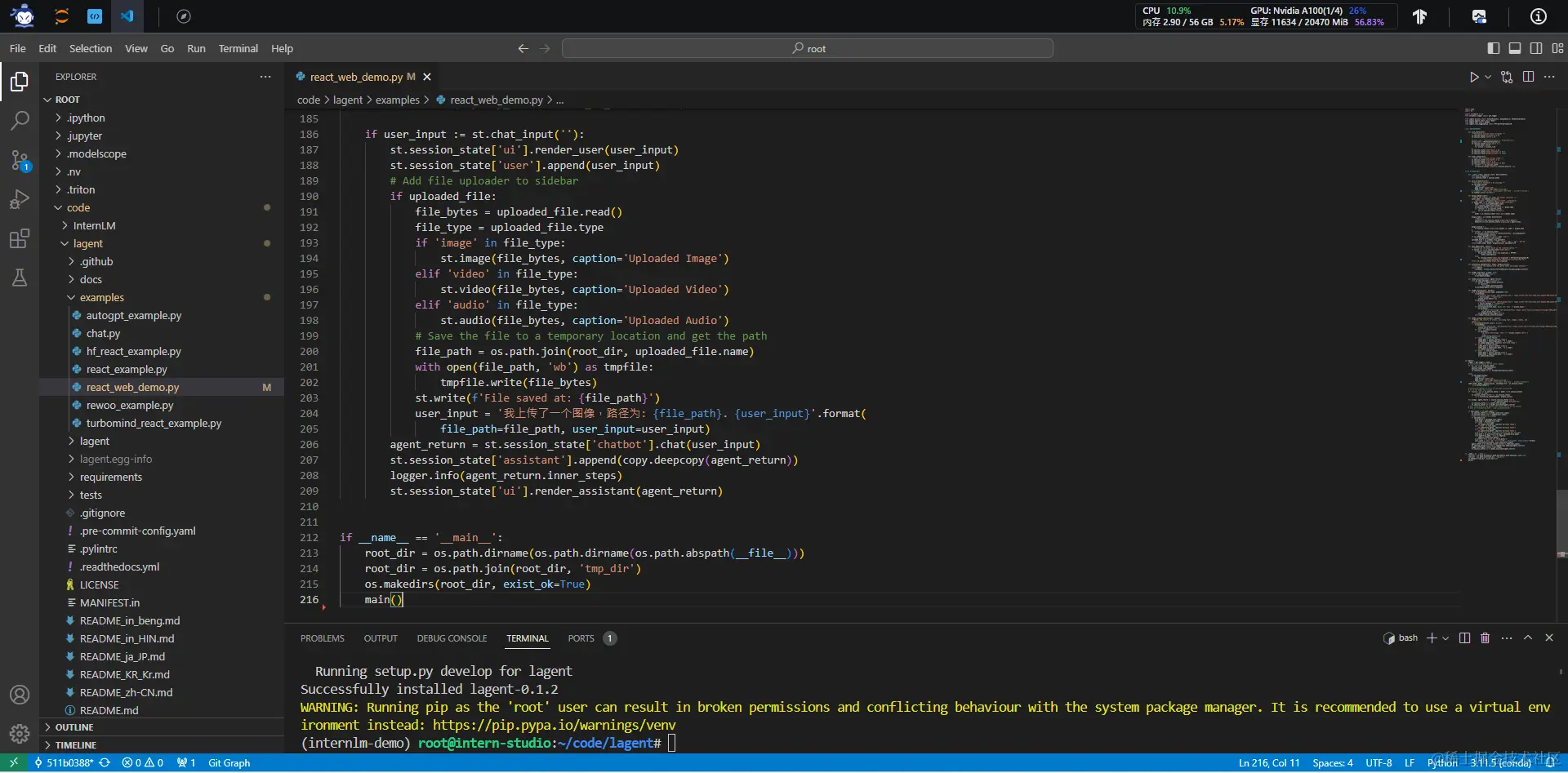Toggle the primary side bar layout button

point(1493,48)
